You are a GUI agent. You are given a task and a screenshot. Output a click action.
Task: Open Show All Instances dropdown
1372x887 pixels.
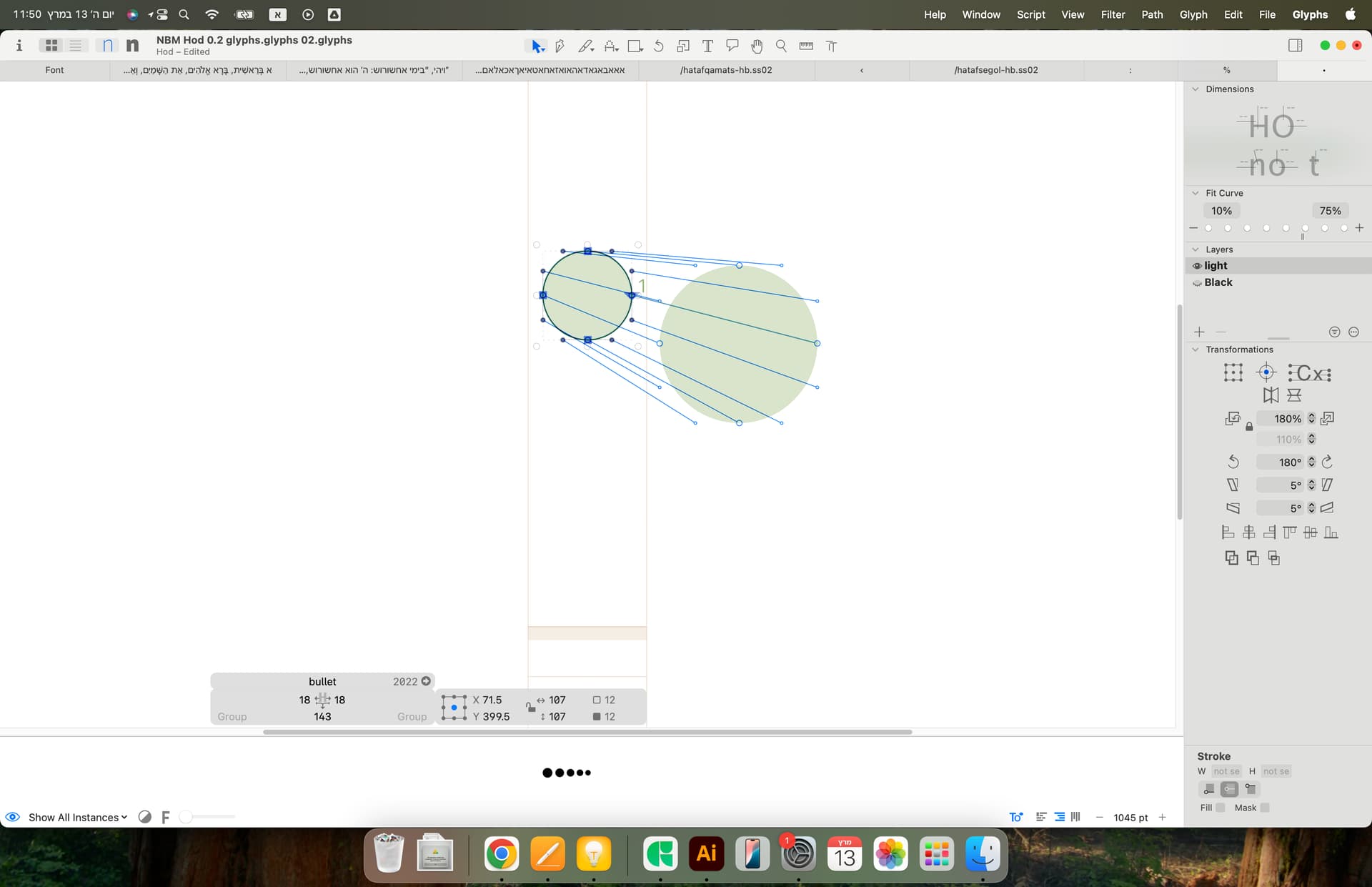tap(77, 817)
